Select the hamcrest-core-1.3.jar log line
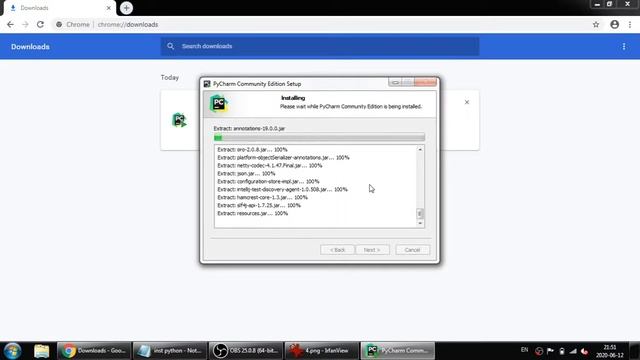 262,197
